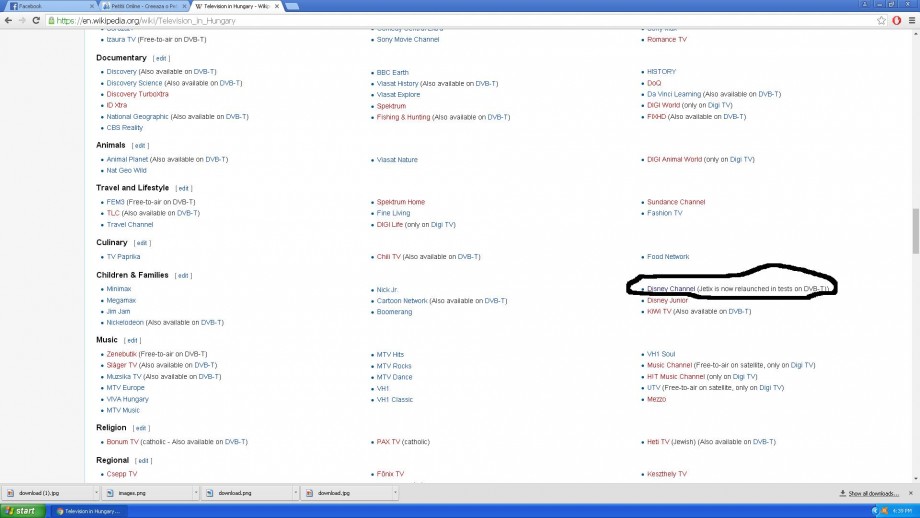Open dropdown arrow for download.png item
Image resolution: width=920 pixels, height=518 pixels.
pyautogui.click(x=296, y=493)
